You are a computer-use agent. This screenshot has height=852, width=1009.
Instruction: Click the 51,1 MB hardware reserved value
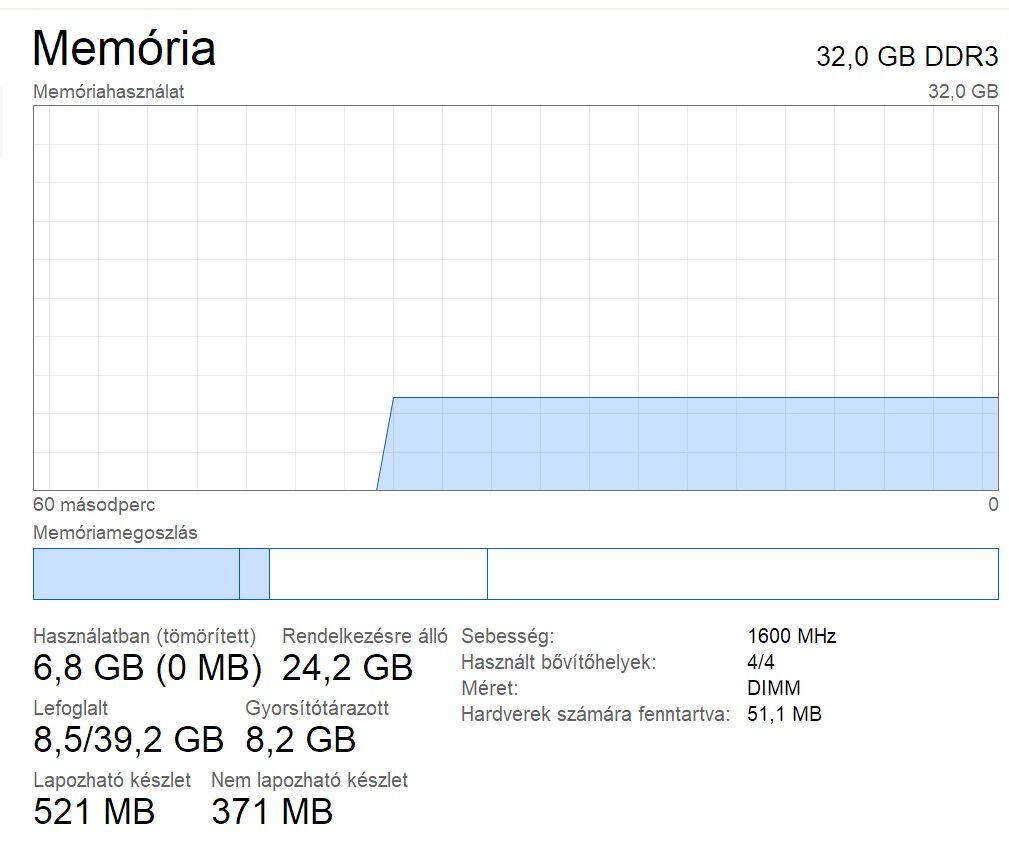tap(784, 714)
